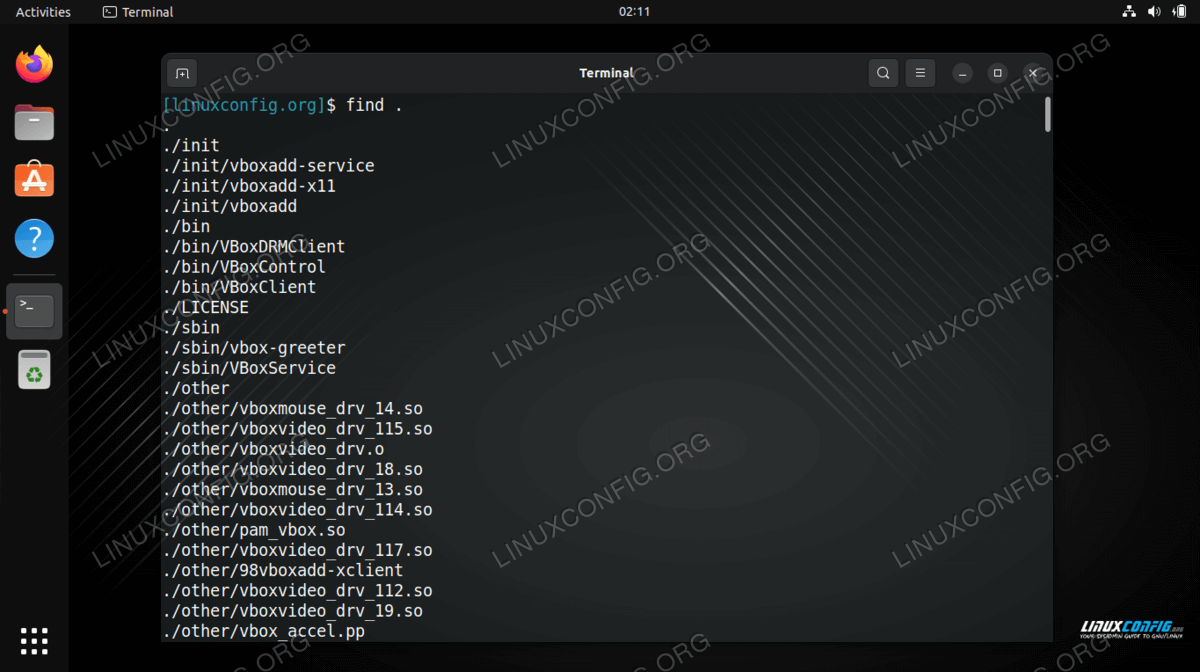Launch Firefox from the dock
1200x672 pixels.
[x=34, y=65]
